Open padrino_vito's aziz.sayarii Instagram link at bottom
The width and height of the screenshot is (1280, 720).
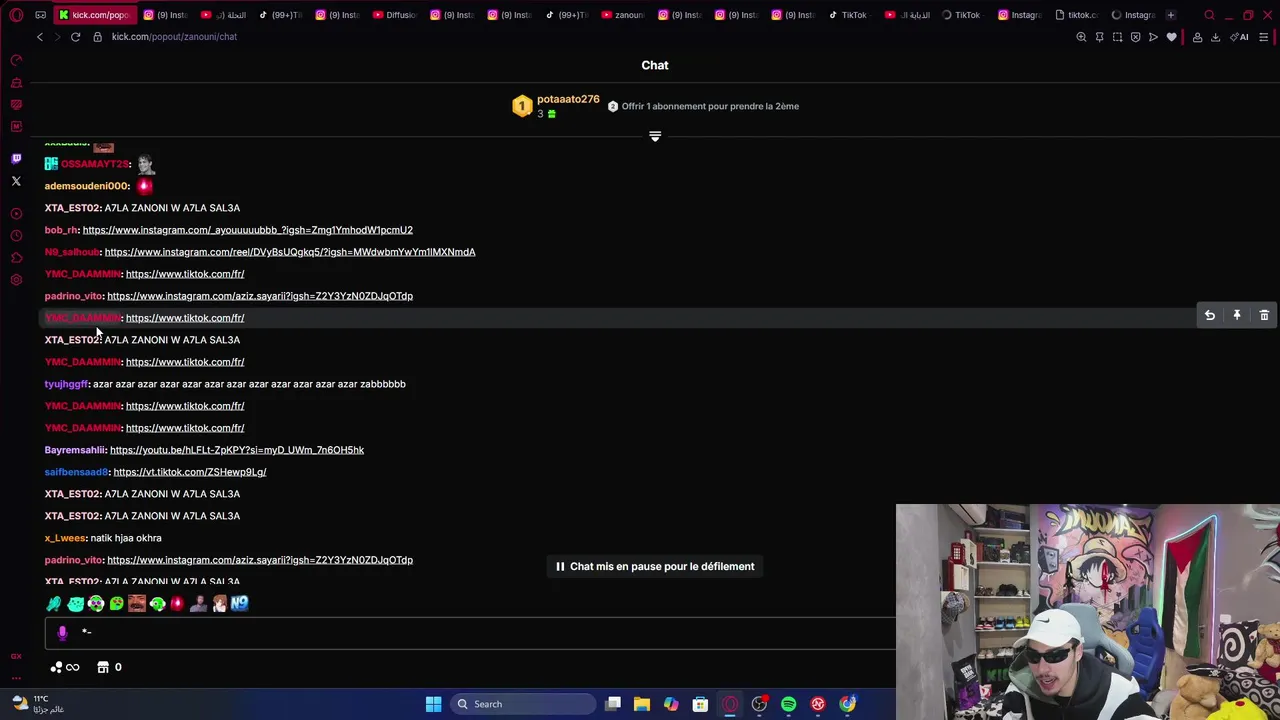click(x=260, y=560)
